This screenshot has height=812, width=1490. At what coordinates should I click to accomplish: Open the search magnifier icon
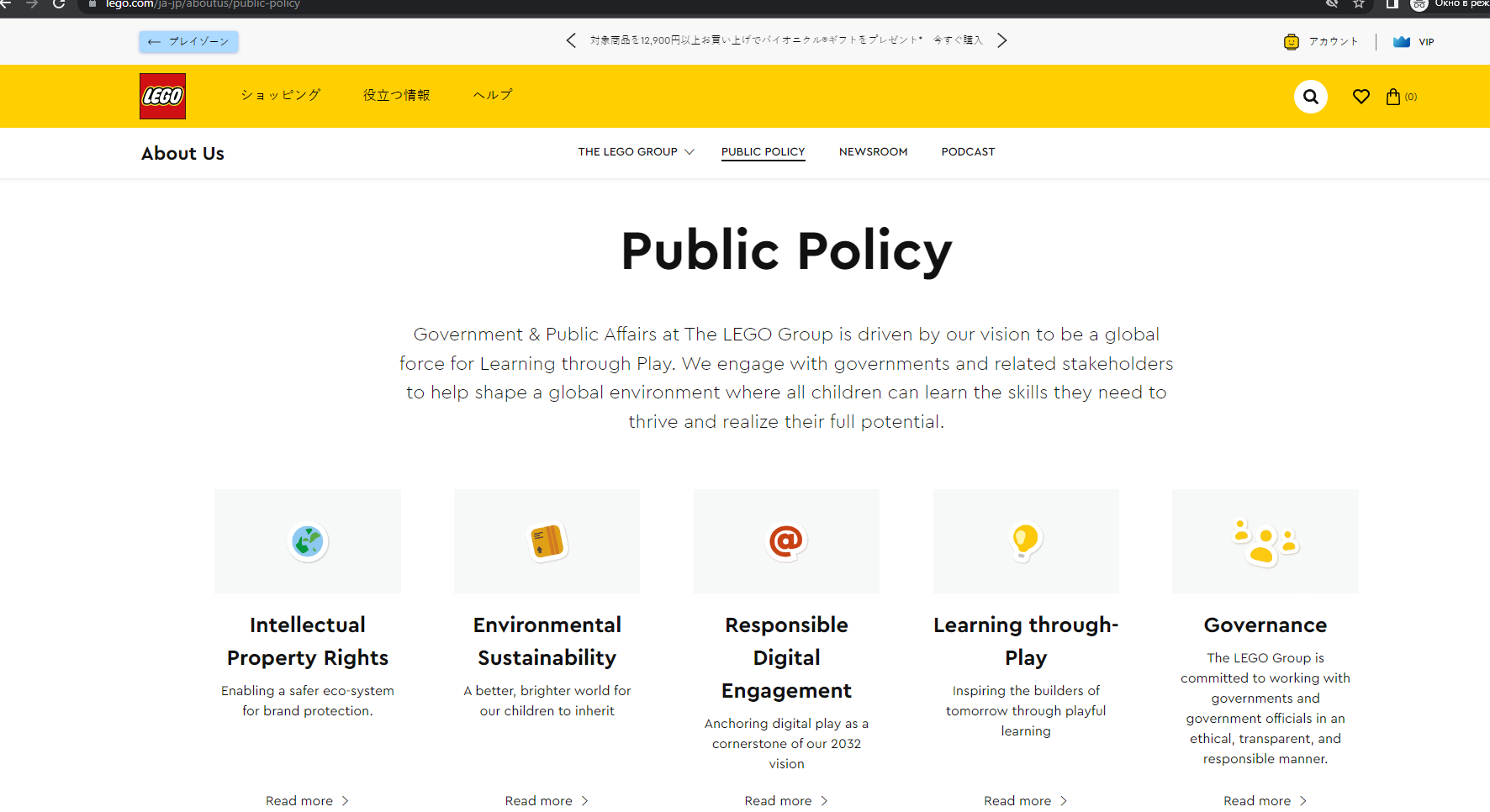coord(1310,97)
